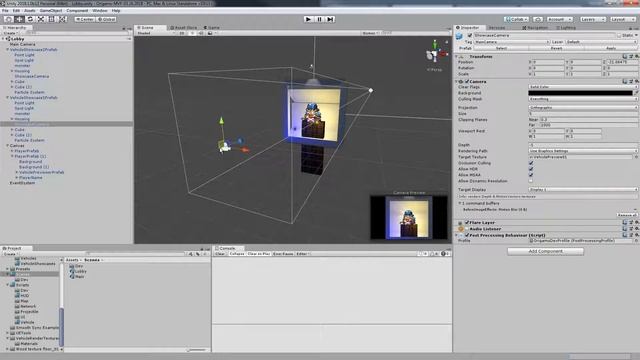Image resolution: width=640 pixels, height=360 pixels.
Task: Toggle the 2D scene view button
Action: [x=182, y=33]
